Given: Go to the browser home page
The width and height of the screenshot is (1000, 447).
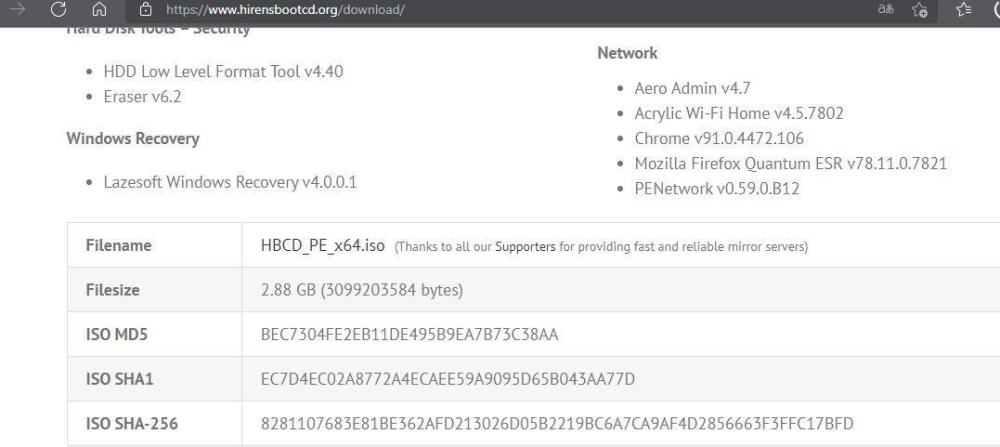Looking at the screenshot, I should point(99,10).
